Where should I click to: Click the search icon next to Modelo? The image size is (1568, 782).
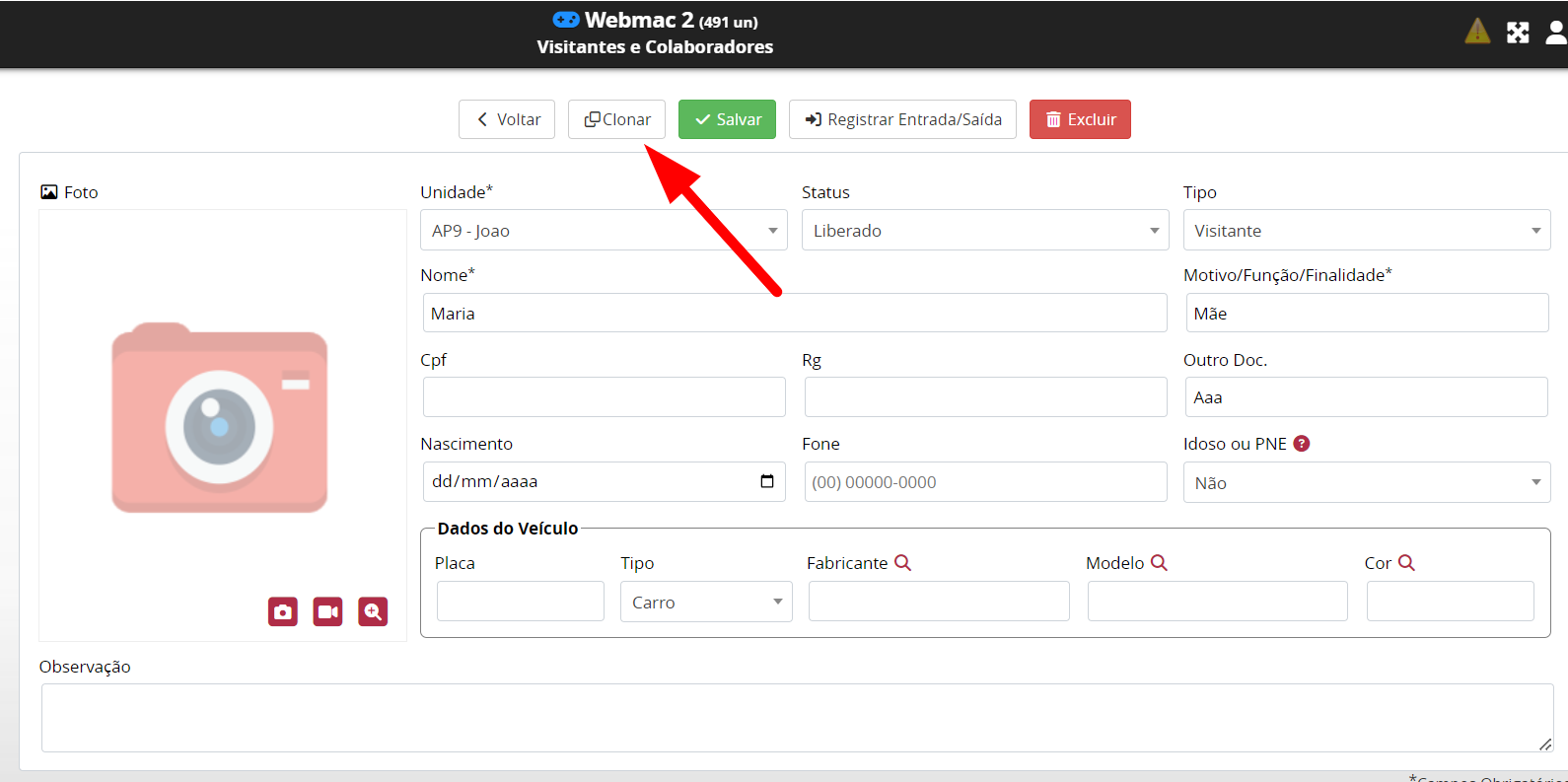[1159, 563]
